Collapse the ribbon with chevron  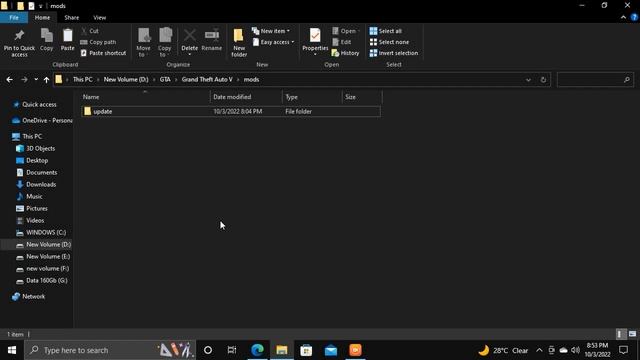tap(623, 18)
